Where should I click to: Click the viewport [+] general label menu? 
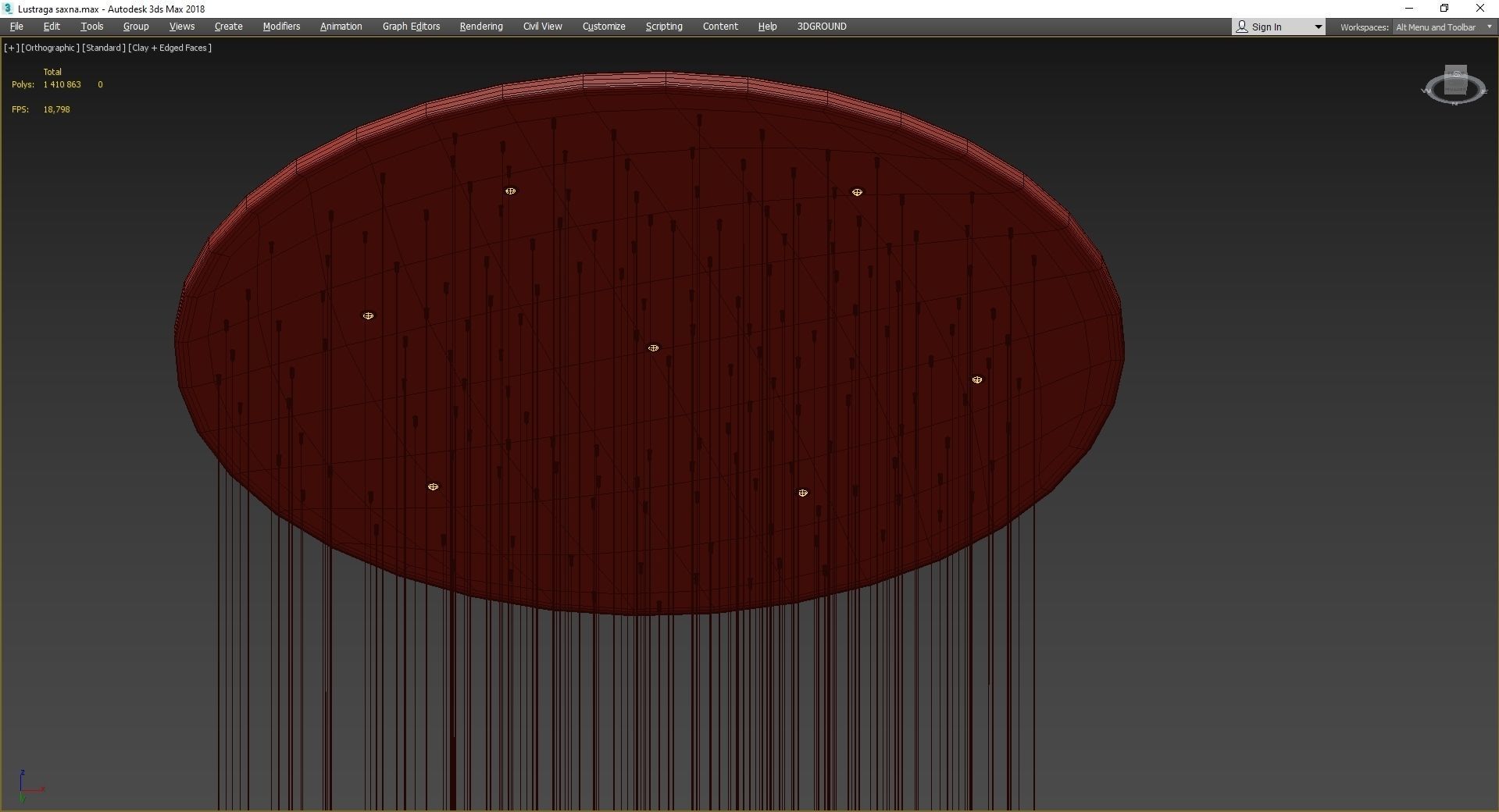[11, 48]
